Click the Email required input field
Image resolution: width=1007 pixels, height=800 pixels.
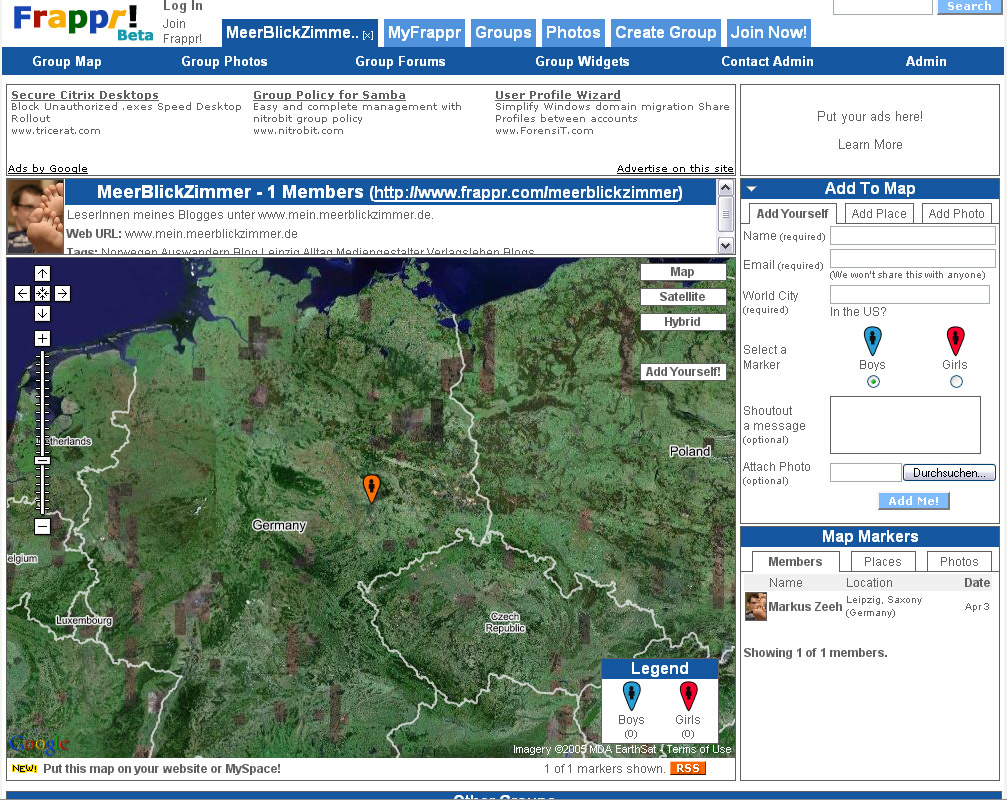(913, 259)
